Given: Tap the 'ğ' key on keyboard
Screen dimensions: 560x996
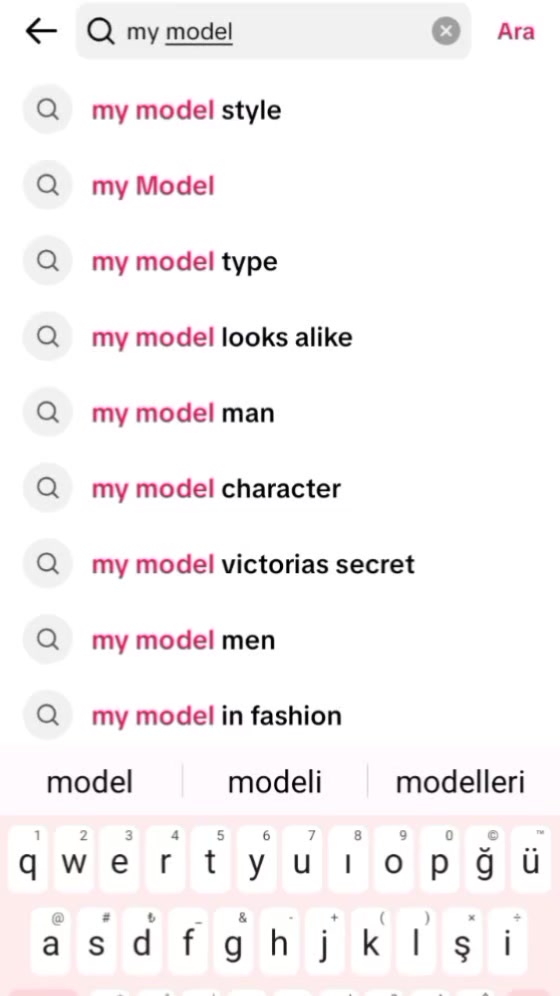Looking at the screenshot, I should (x=485, y=859).
